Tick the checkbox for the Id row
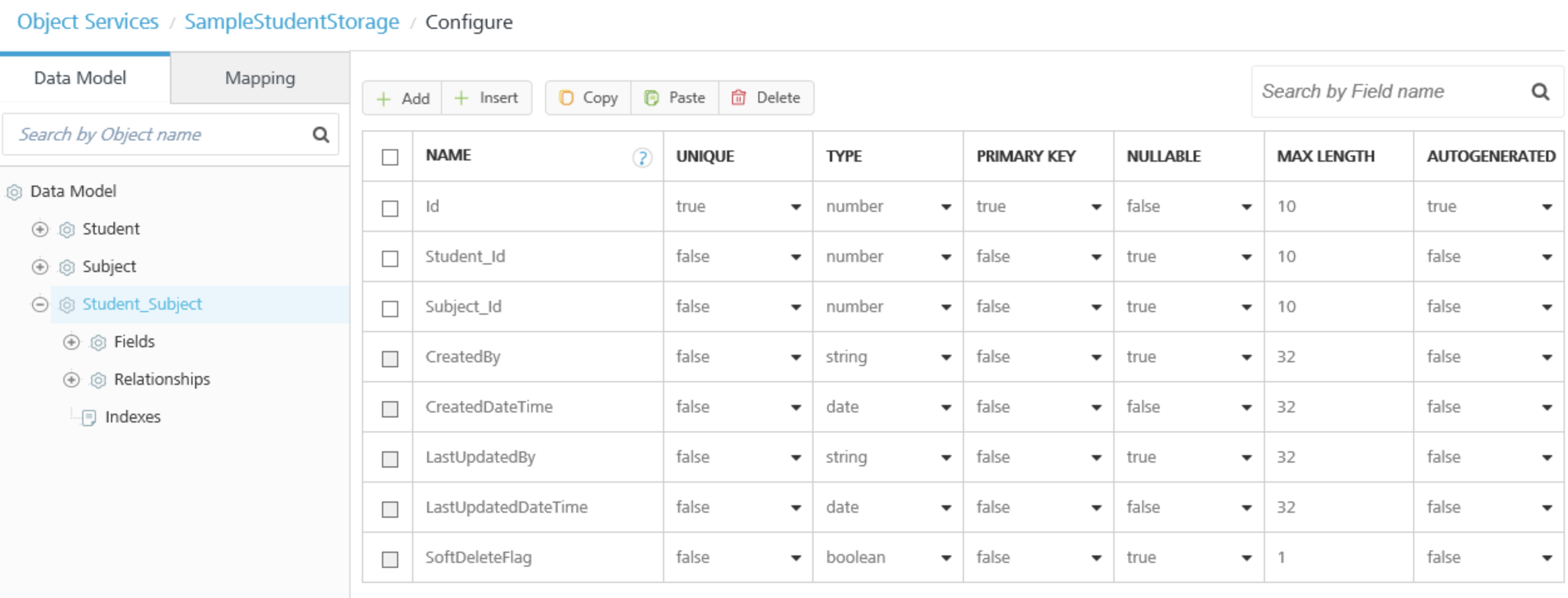Screen dimensions: 1568x598 (390, 207)
